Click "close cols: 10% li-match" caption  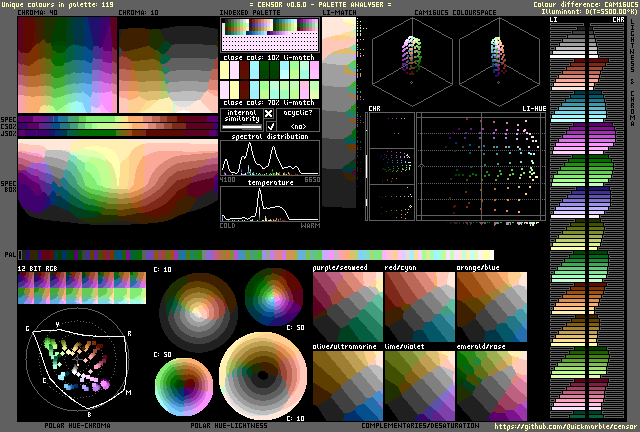(269, 58)
